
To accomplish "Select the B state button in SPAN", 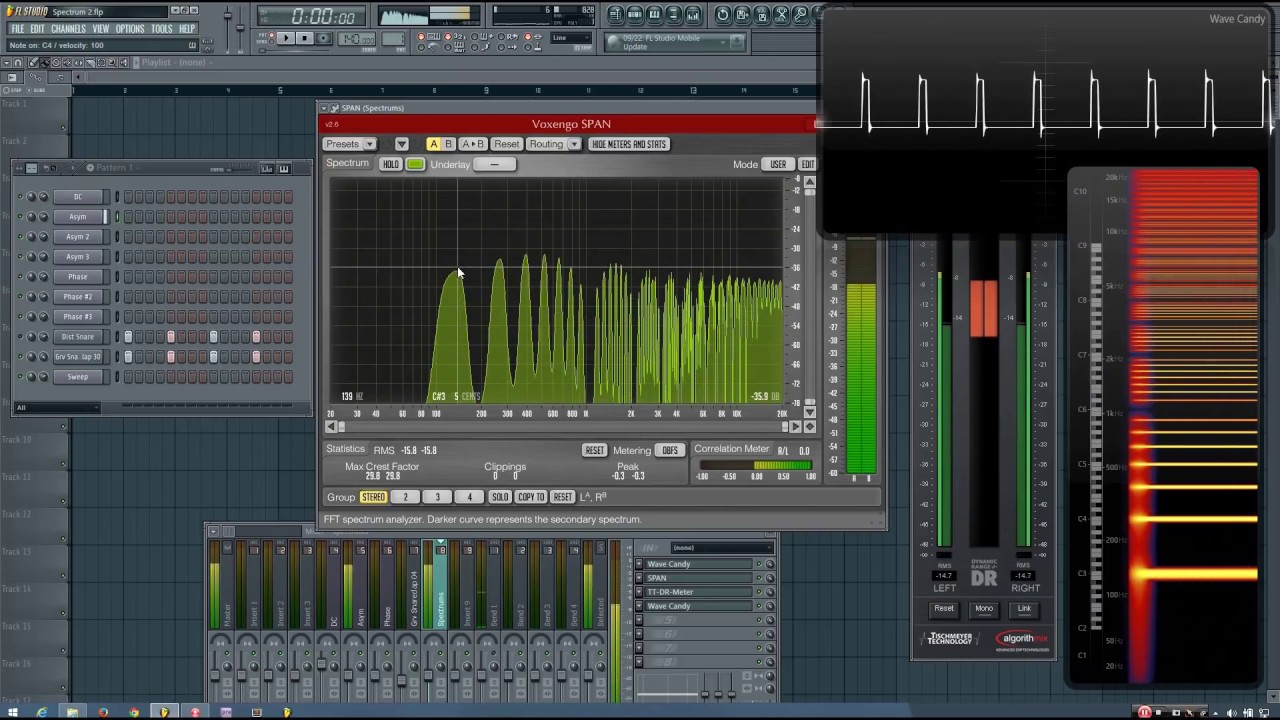I will coord(448,144).
